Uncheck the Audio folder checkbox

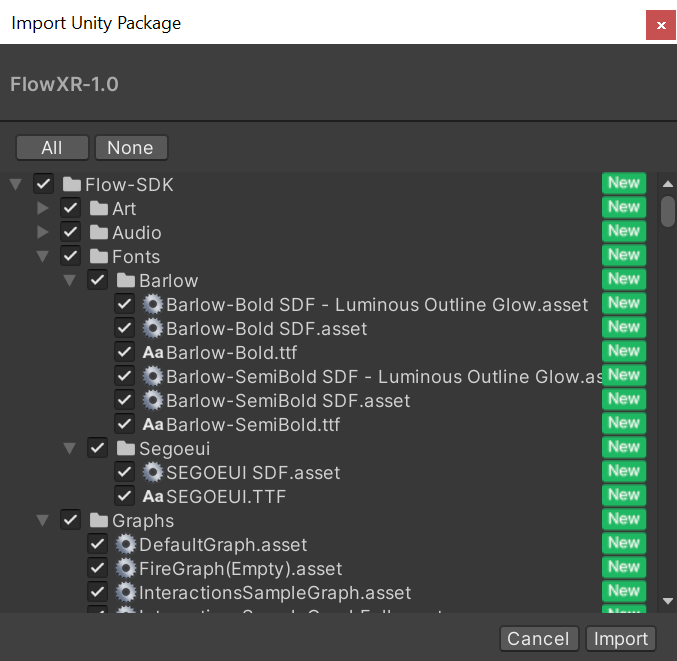pyautogui.click(x=71, y=233)
